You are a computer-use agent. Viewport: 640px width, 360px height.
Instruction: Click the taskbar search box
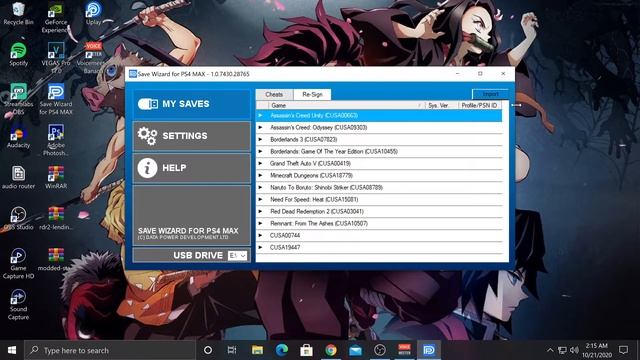[x=109, y=350]
